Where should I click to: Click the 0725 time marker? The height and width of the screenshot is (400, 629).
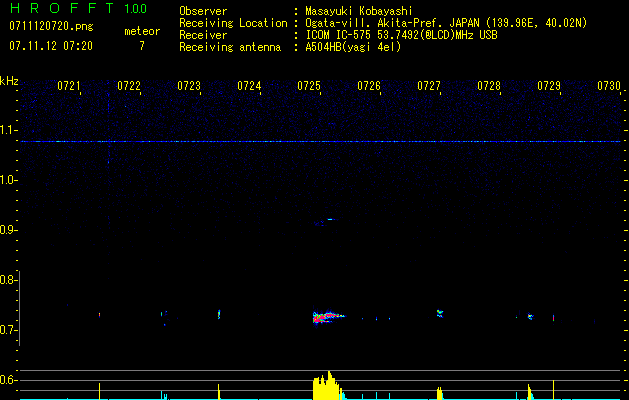[309, 86]
